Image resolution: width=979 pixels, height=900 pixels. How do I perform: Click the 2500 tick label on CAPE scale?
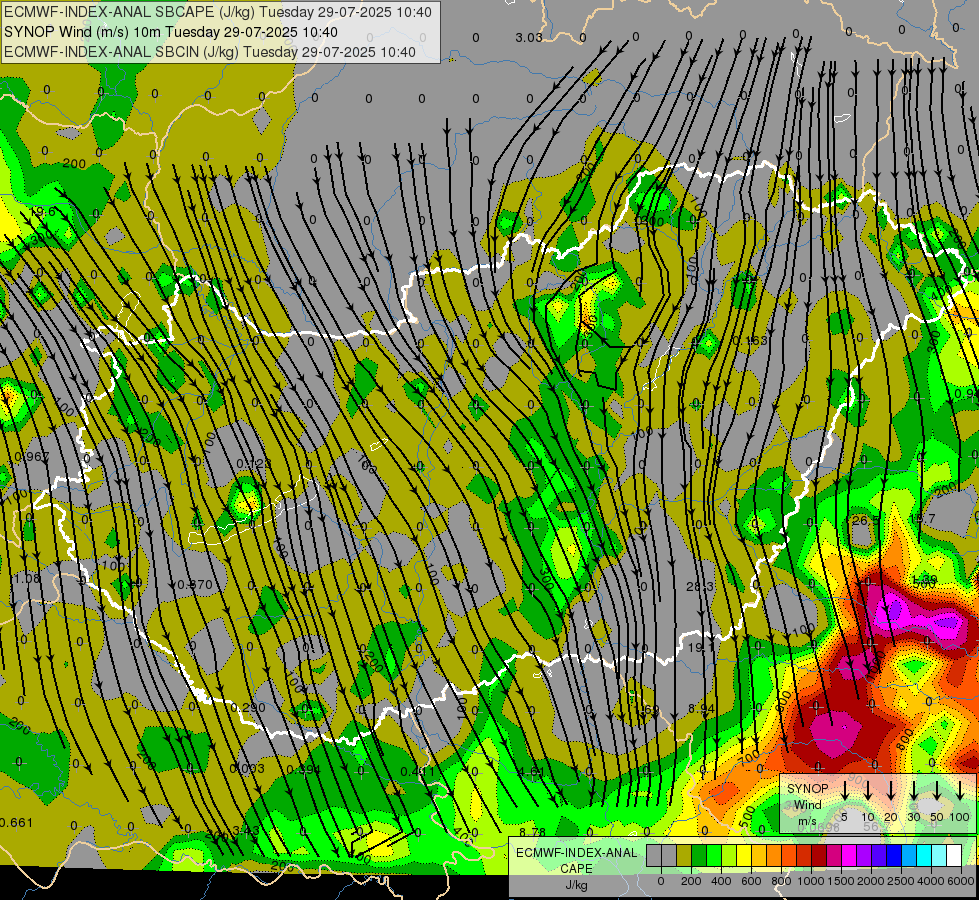pyautogui.click(x=901, y=881)
